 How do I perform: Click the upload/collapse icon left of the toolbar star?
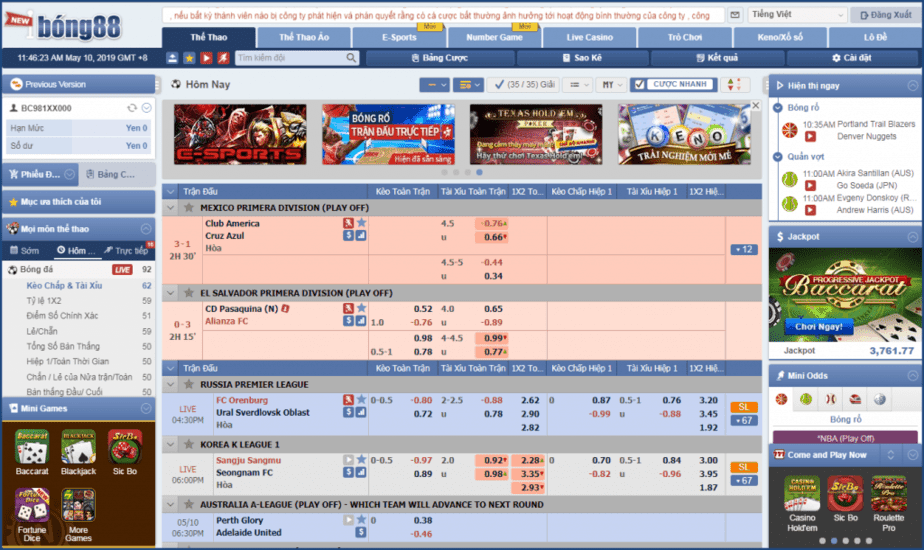(172, 58)
